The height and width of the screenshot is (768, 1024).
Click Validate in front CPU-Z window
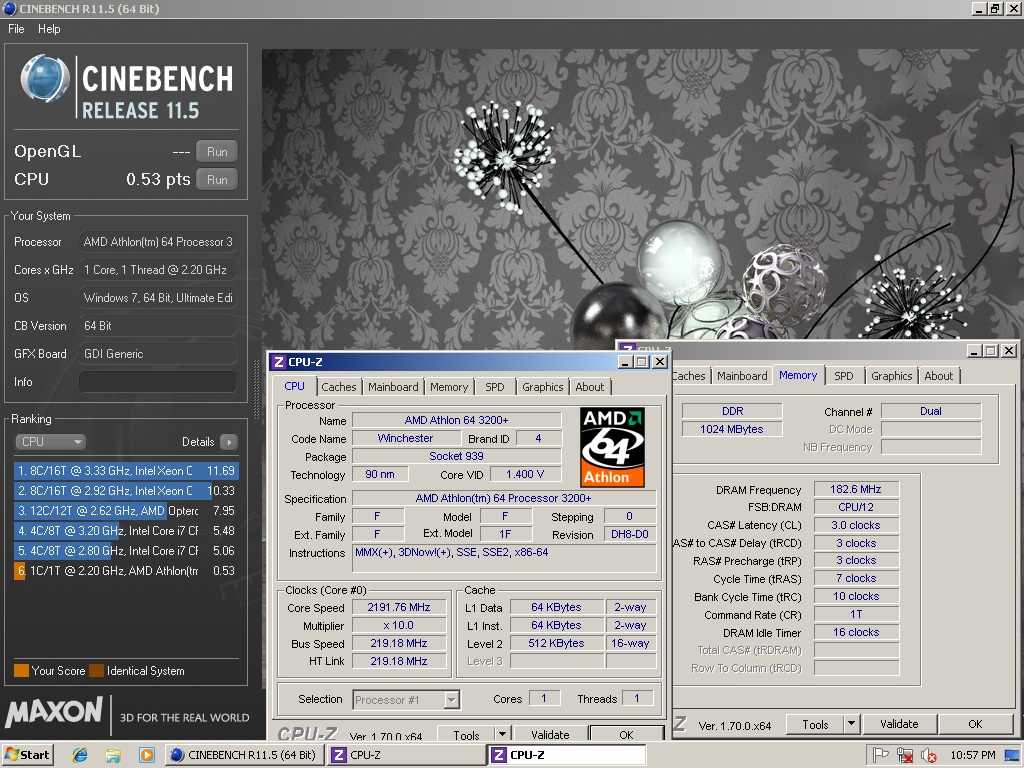click(550, 734)
